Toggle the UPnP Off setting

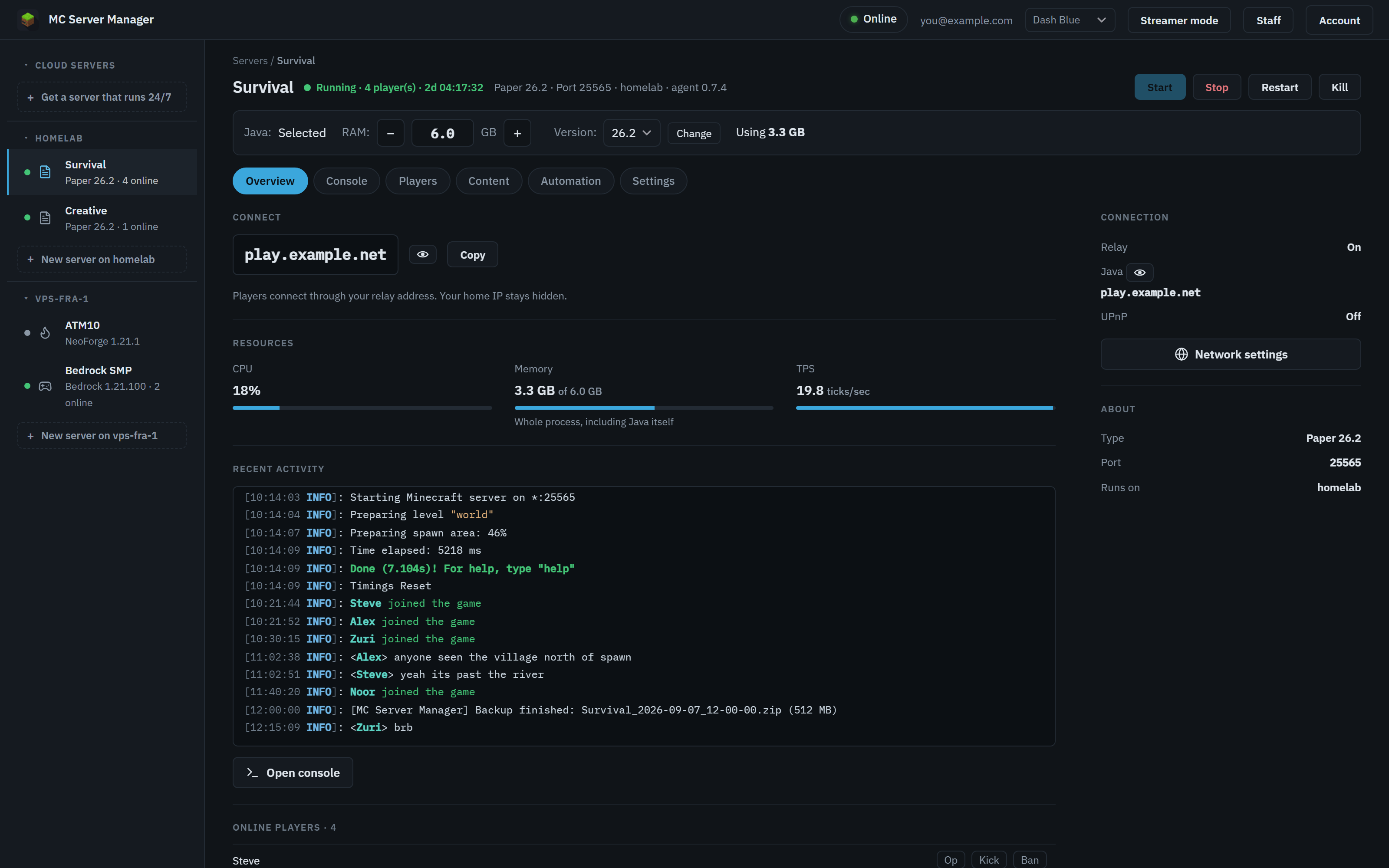pos(1353,316)
